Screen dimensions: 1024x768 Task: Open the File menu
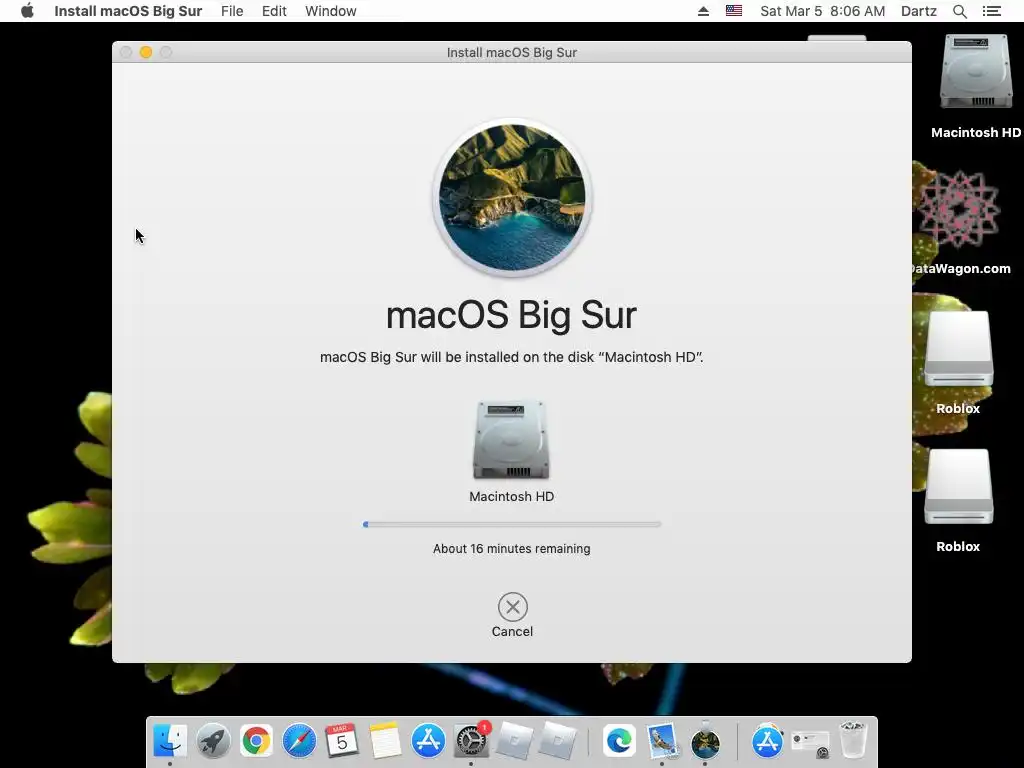click(232, 11)
